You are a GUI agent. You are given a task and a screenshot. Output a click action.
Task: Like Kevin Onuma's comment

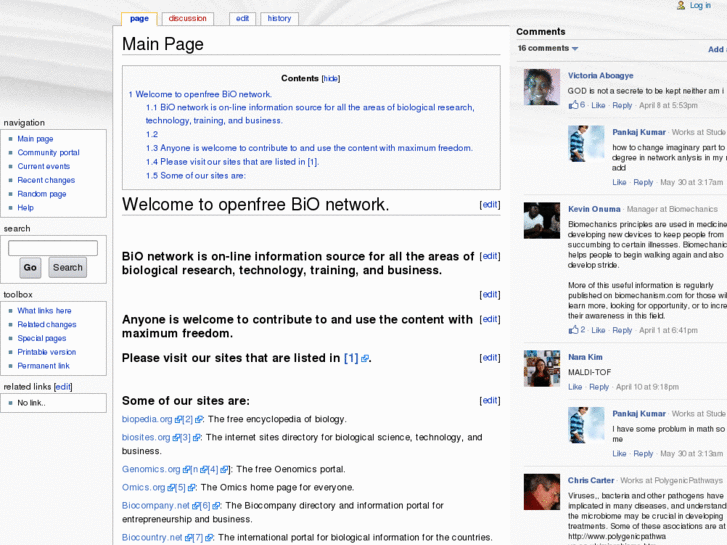coord(598,330)
